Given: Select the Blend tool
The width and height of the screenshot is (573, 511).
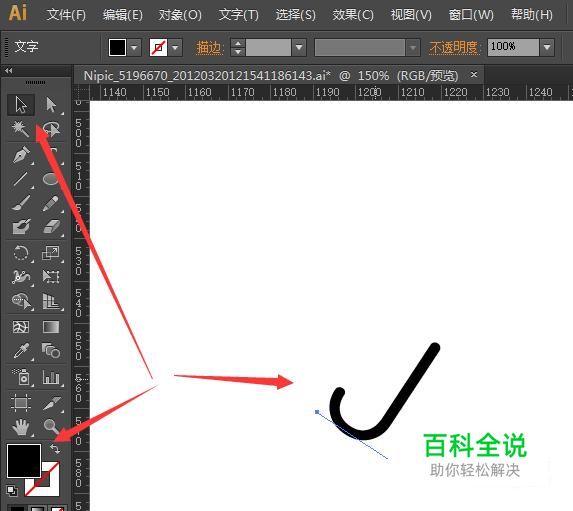Looking at the screenshot, I should pyautogui.click(x=51, y=351).
